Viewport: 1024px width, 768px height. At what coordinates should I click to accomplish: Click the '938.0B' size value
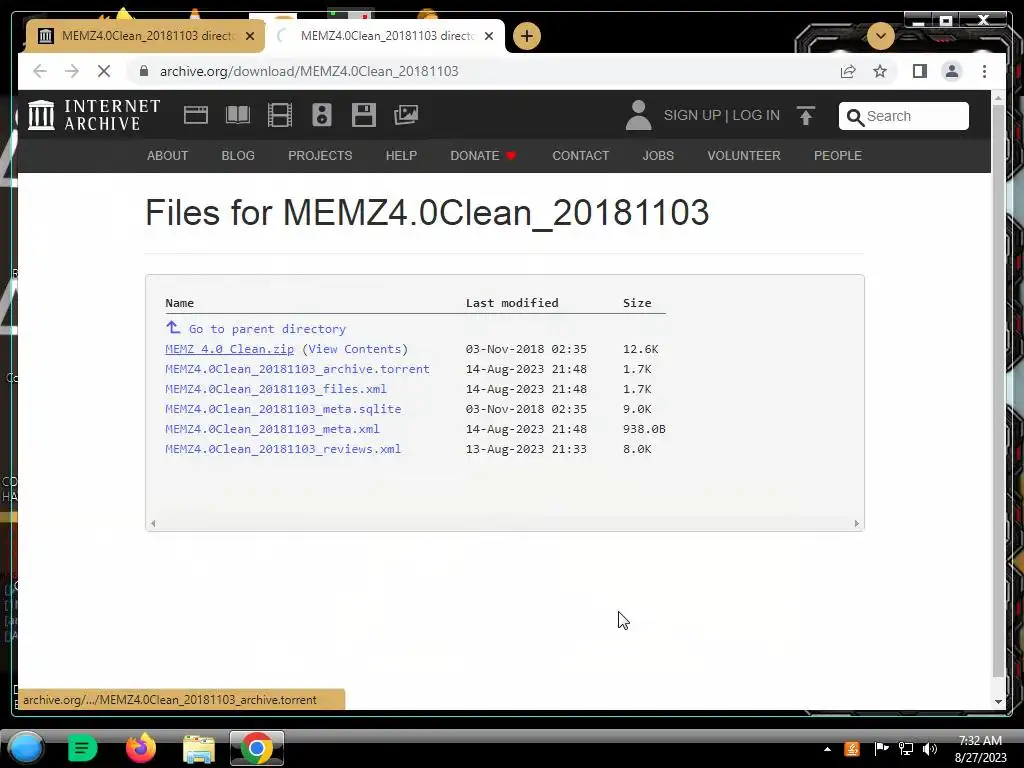[644, 429]
